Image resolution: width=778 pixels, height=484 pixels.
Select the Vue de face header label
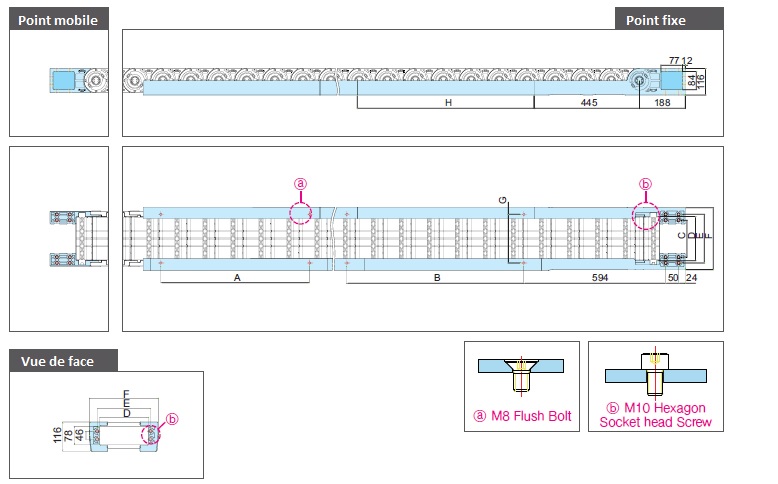[63, 361]
